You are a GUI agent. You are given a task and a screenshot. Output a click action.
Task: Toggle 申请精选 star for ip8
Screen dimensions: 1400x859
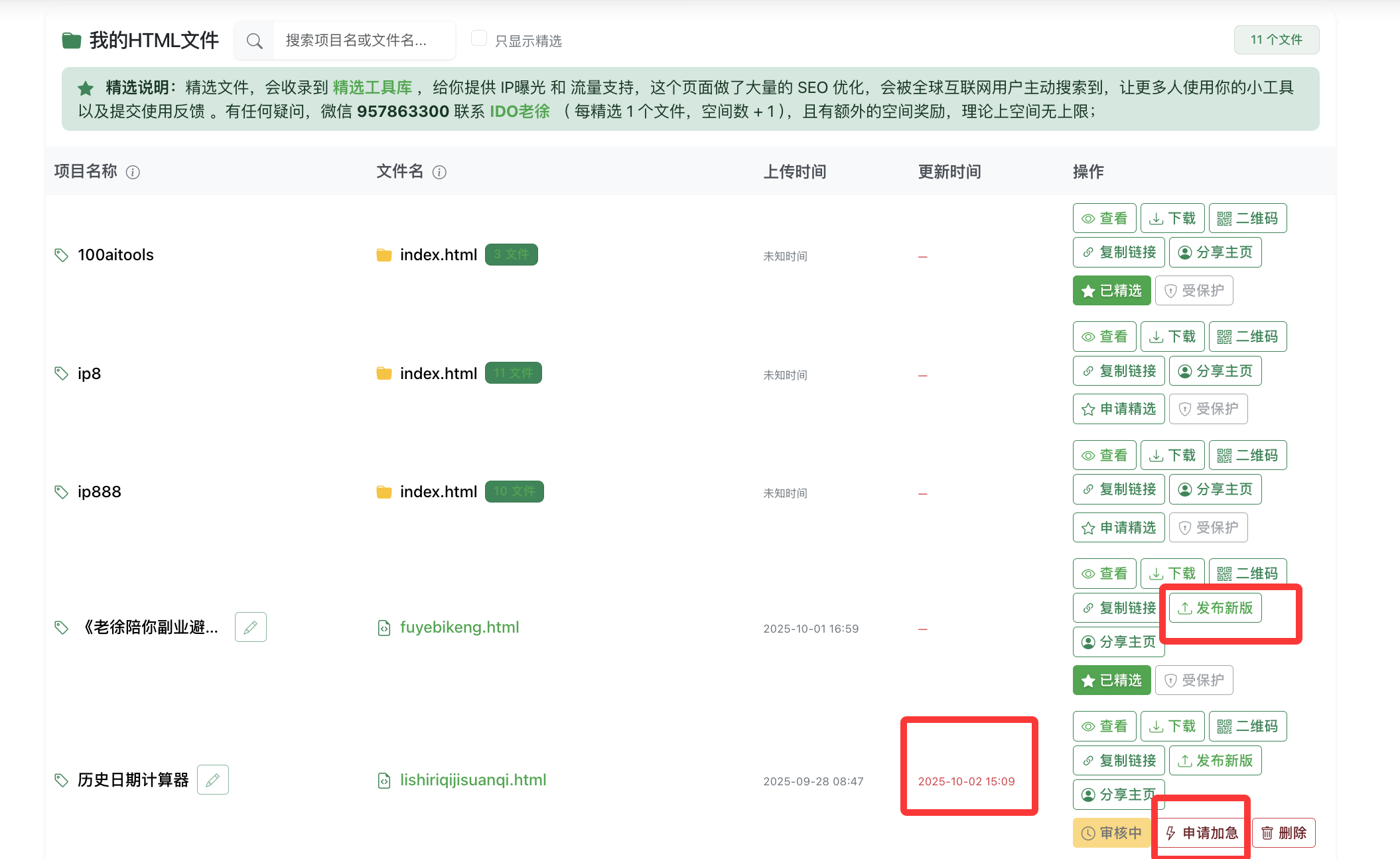1119,409
